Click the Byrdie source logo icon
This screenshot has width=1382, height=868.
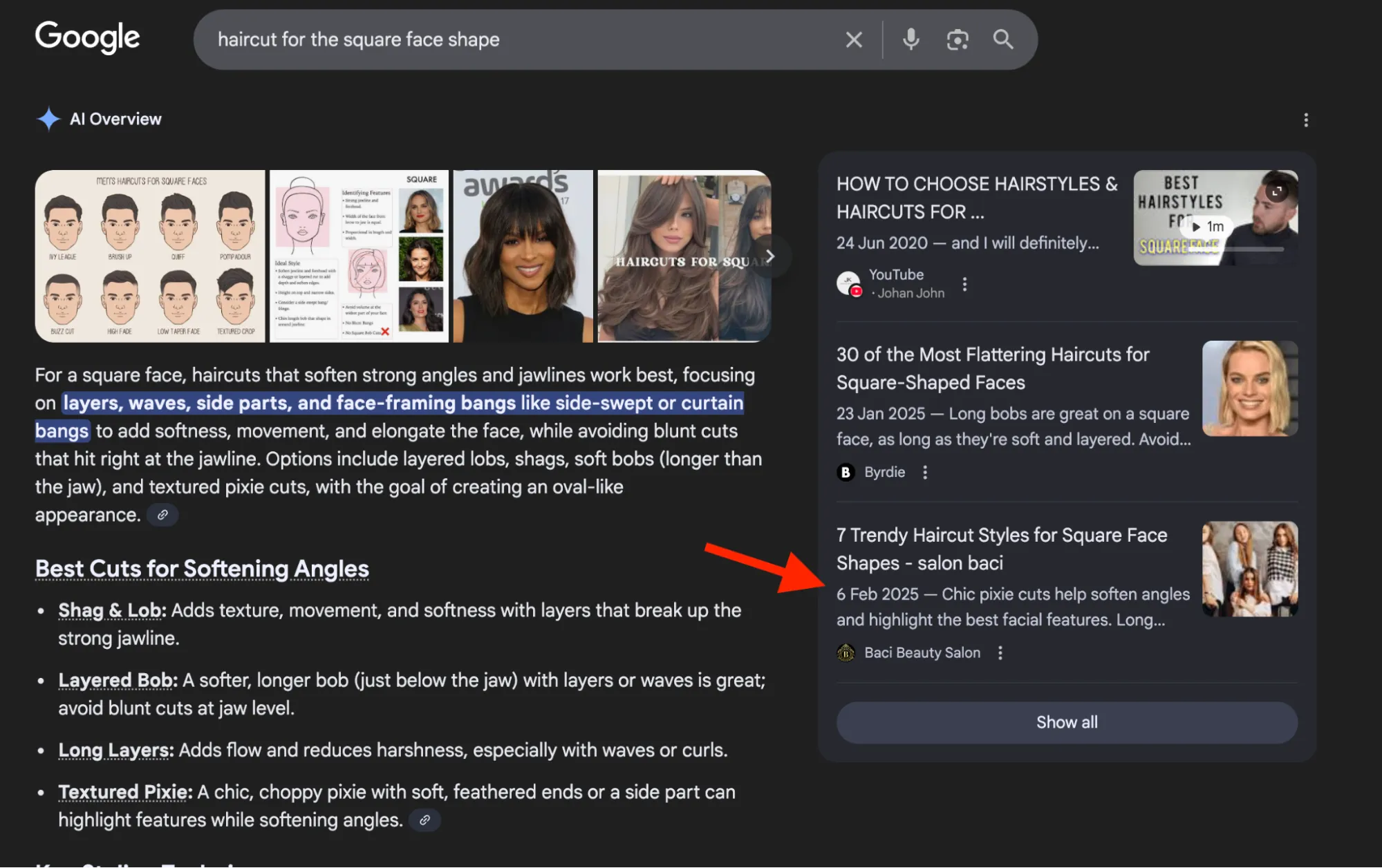[846, 472]
